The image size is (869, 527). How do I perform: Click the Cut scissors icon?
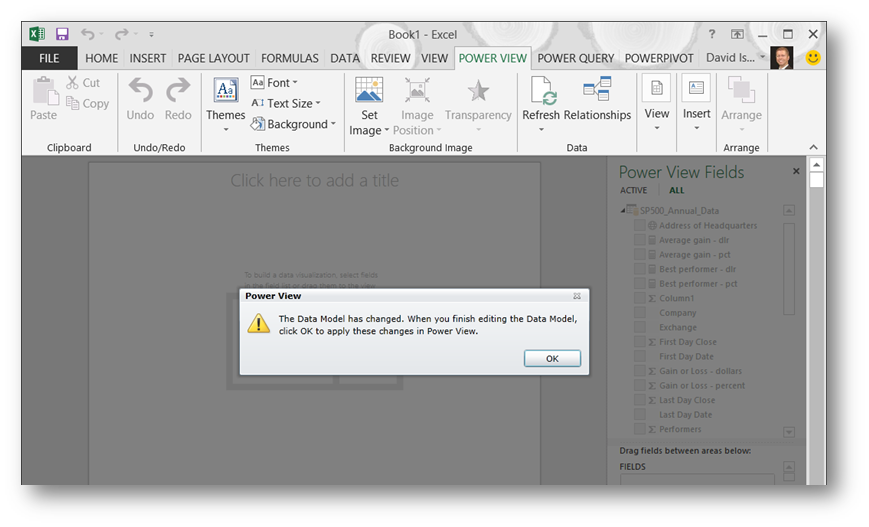click(x=73, y=83)
